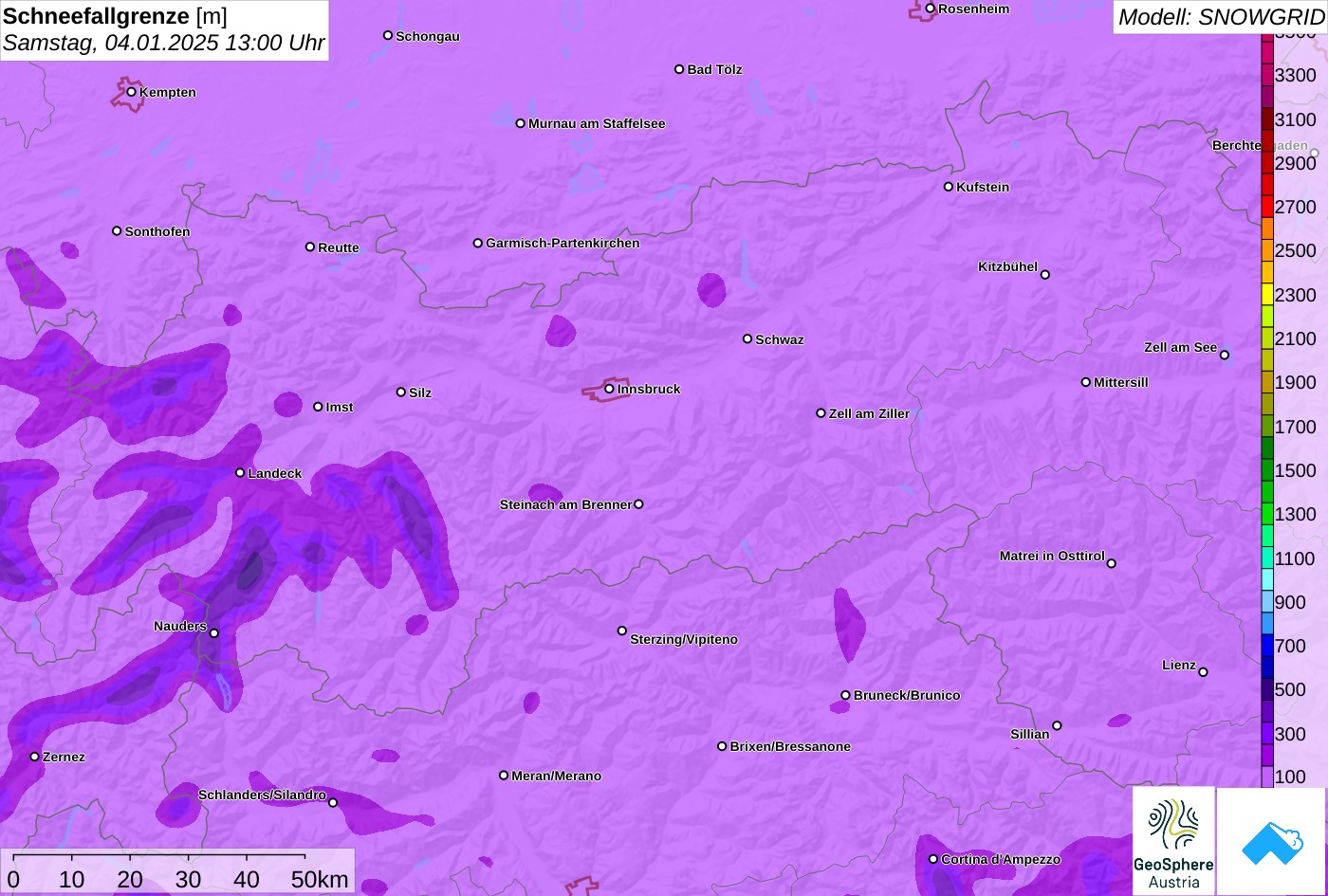
Task: Click the blue mountain-cloud logo
Action: [x=1272, y=841]
